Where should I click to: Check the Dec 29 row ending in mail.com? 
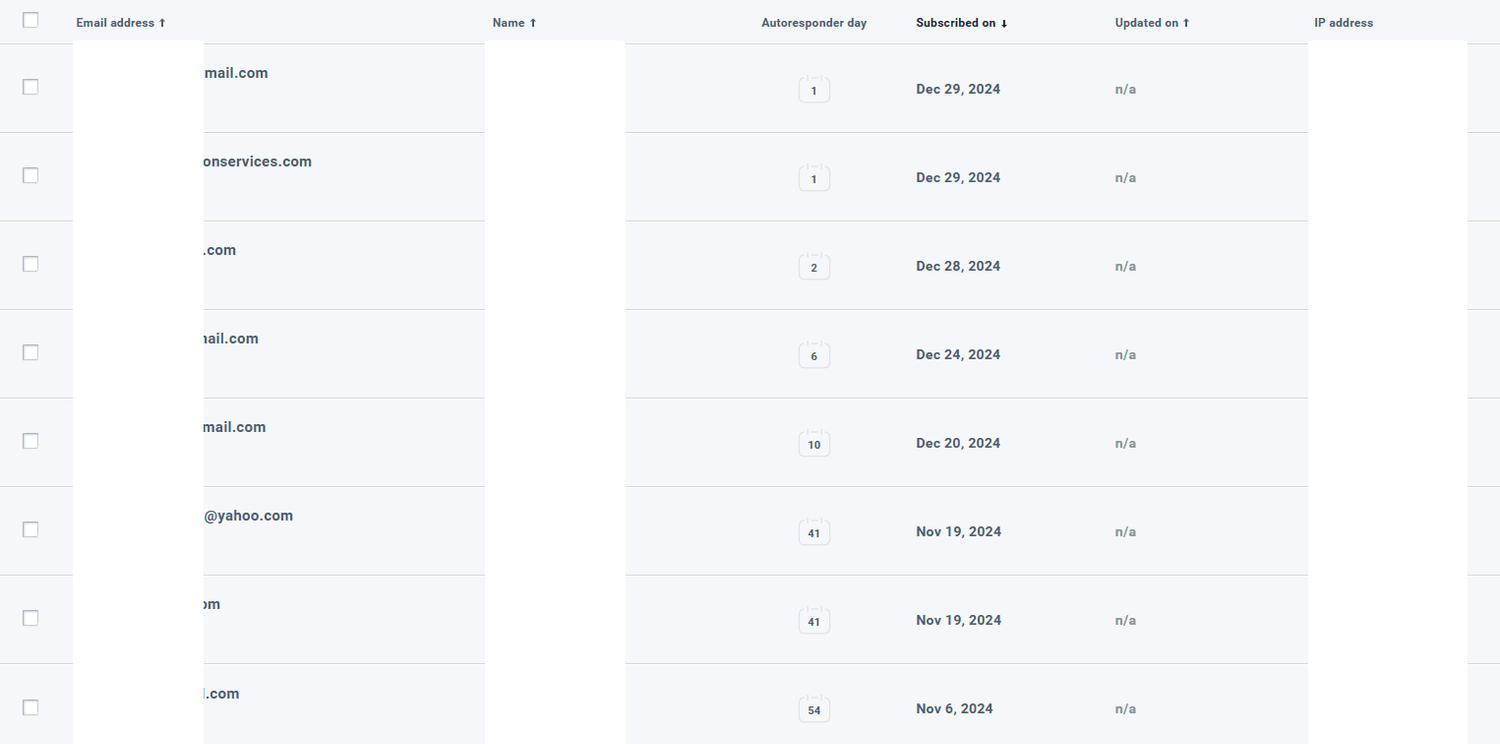click(x=30, y=87)
